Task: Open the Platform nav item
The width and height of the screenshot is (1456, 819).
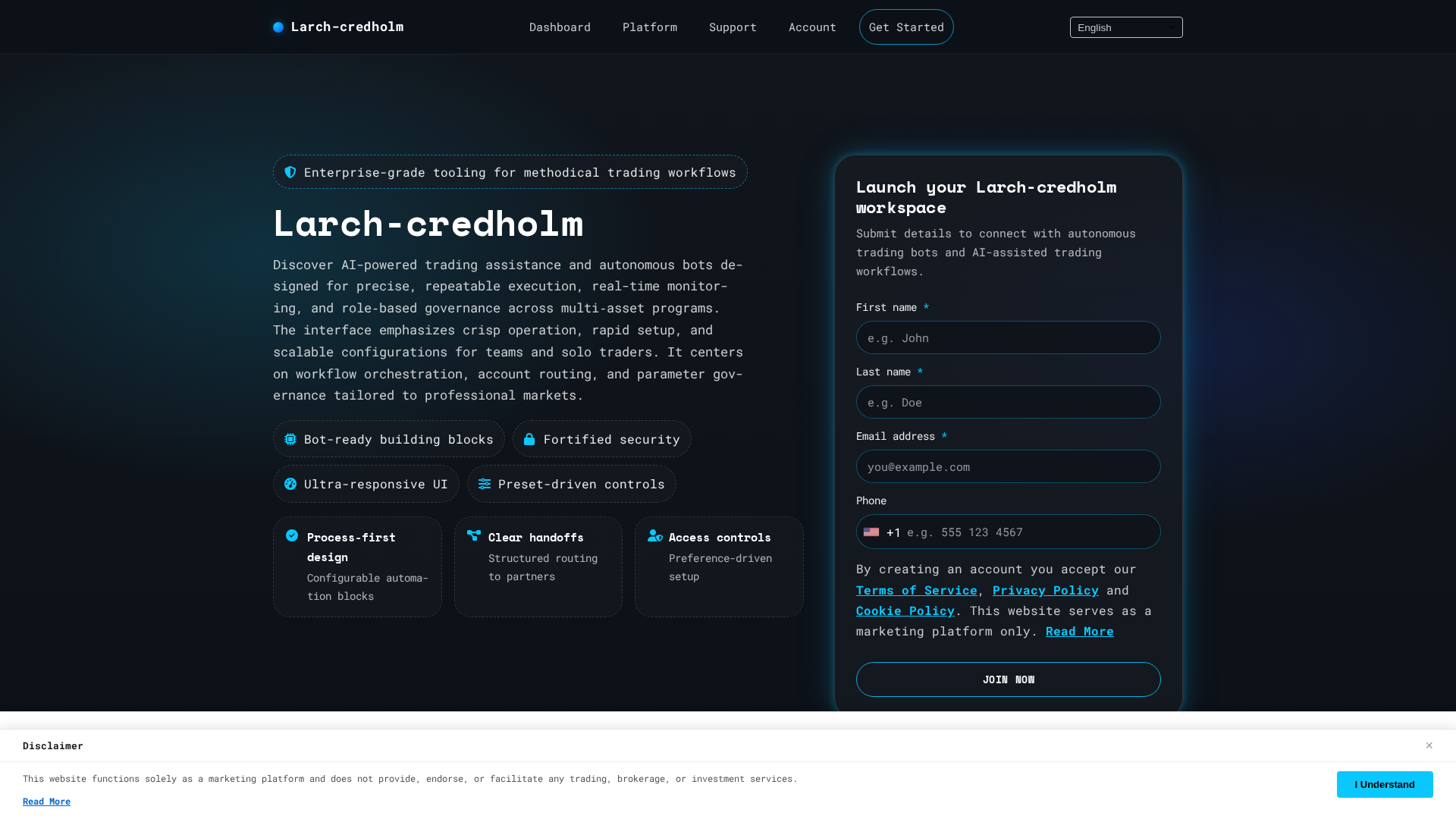Action: tap(650, 27)
